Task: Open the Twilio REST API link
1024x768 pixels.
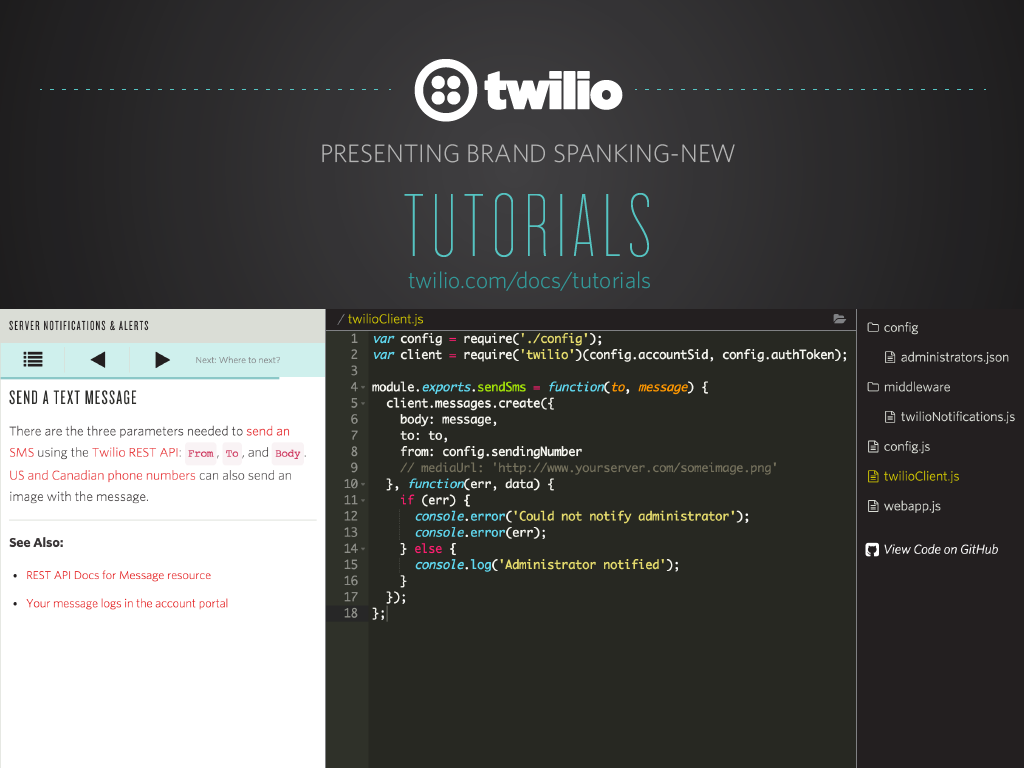Action: [x=136, y=453]
